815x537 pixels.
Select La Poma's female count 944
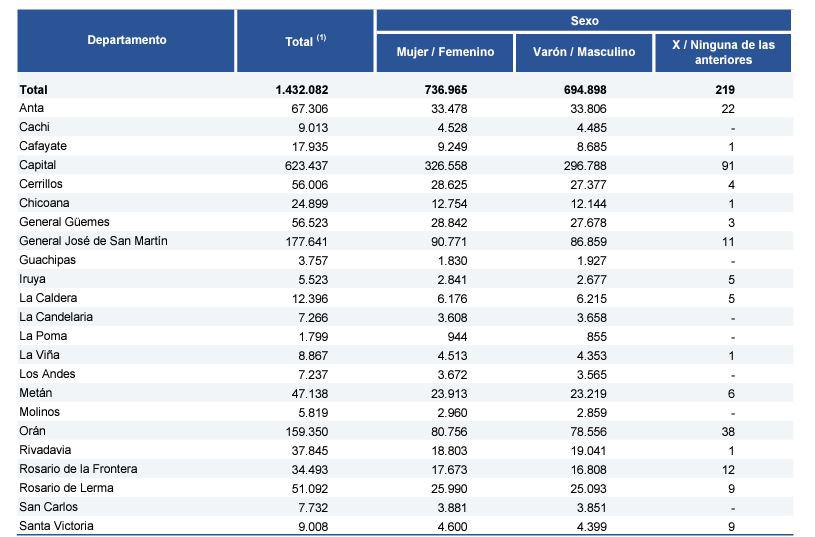click(x=456, y=336)
